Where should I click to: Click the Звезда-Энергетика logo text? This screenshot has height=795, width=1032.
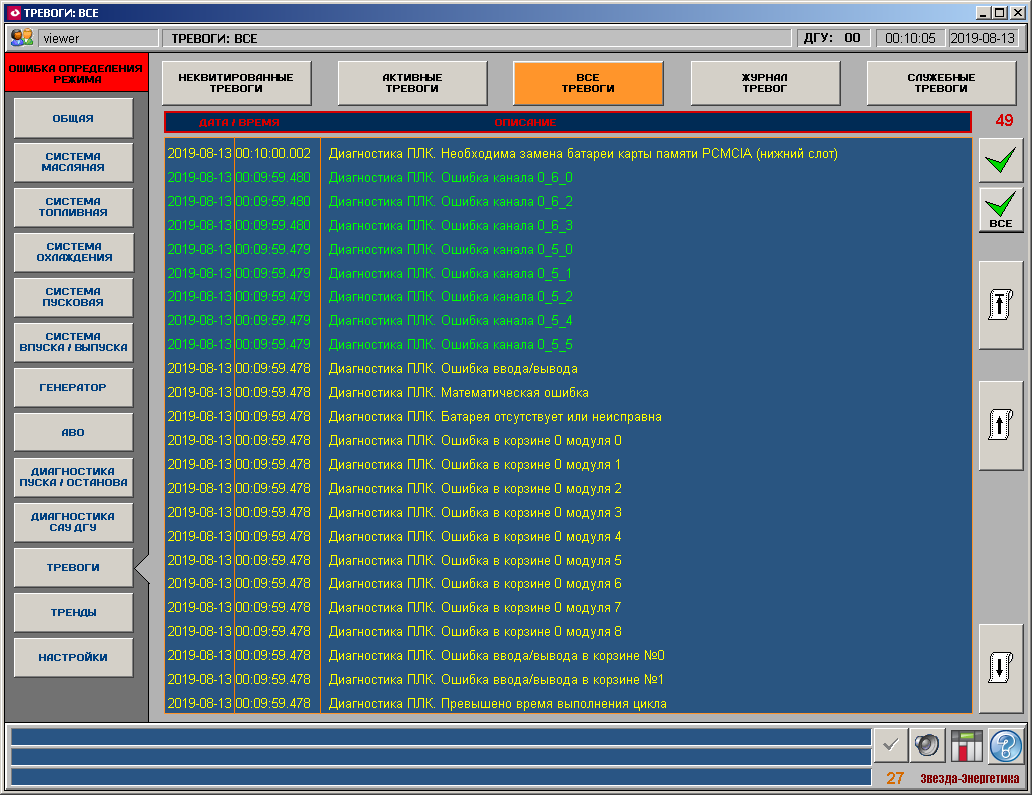tap(969, 779)
